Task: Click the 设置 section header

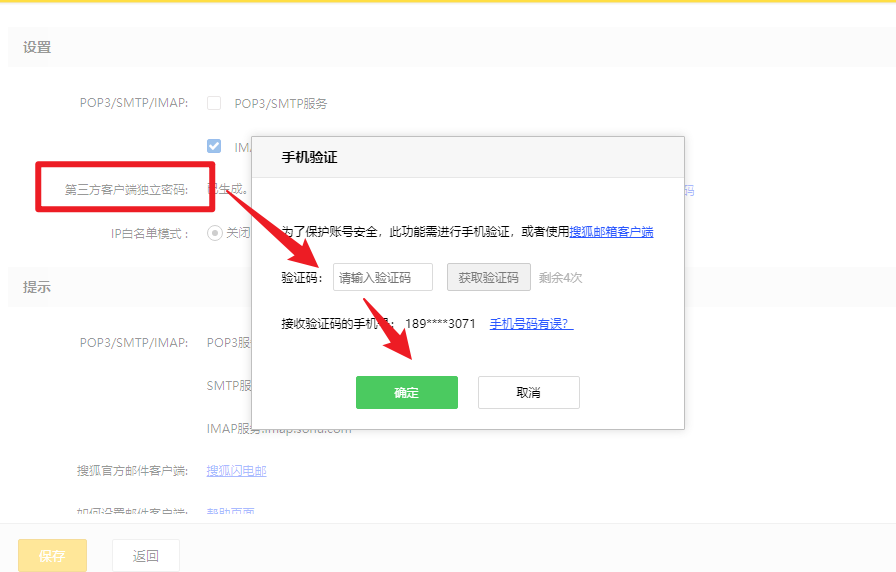Action: pyautogui.click(x=37, y=47)
